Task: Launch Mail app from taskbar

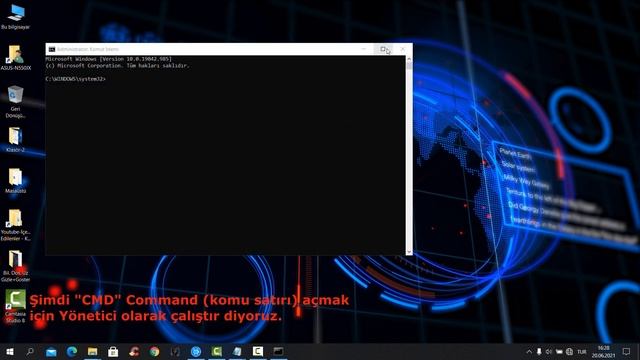Action: click(x=51, y=351)
